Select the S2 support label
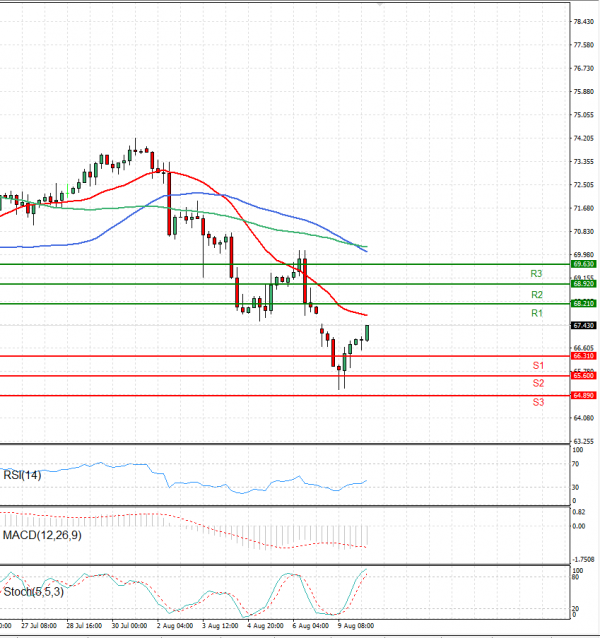The width and height of the screenshot is (600, 638). [538, 383]
